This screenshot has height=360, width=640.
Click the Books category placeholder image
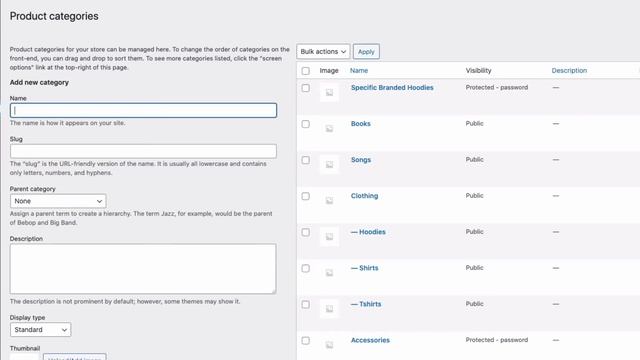[329, 129]
